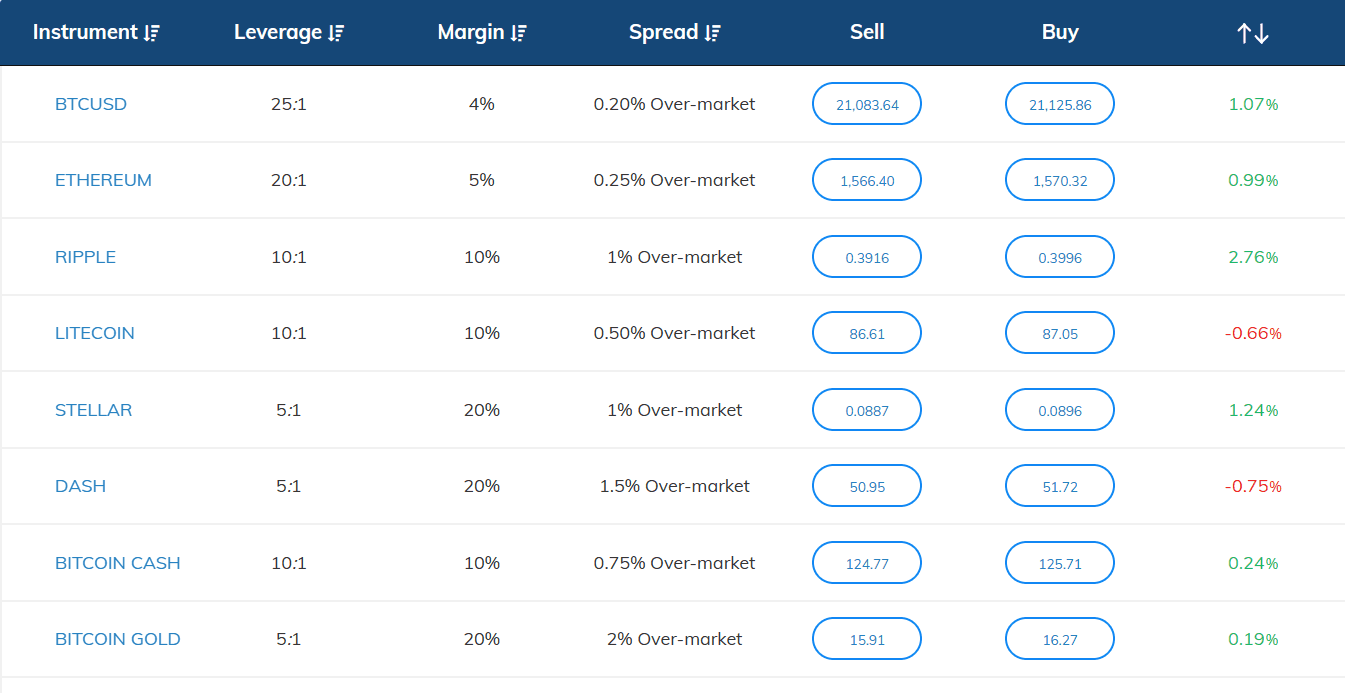Sell Litecoin at 86.61

tap(867, 333)
